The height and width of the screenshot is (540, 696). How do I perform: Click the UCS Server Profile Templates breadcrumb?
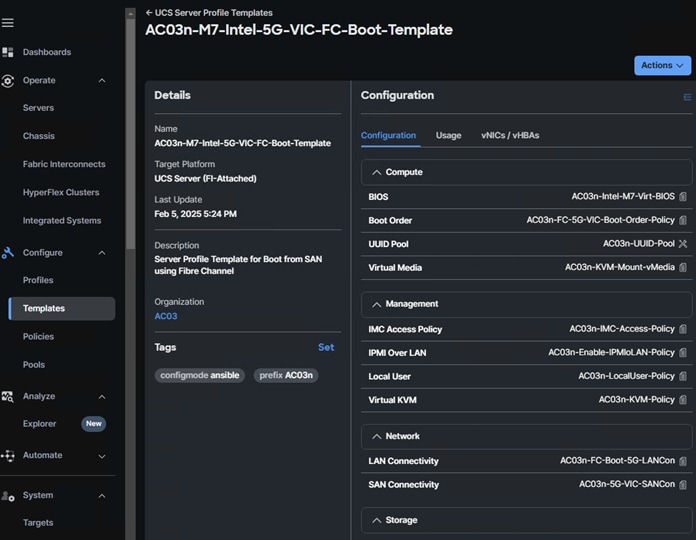pos(214,13)
